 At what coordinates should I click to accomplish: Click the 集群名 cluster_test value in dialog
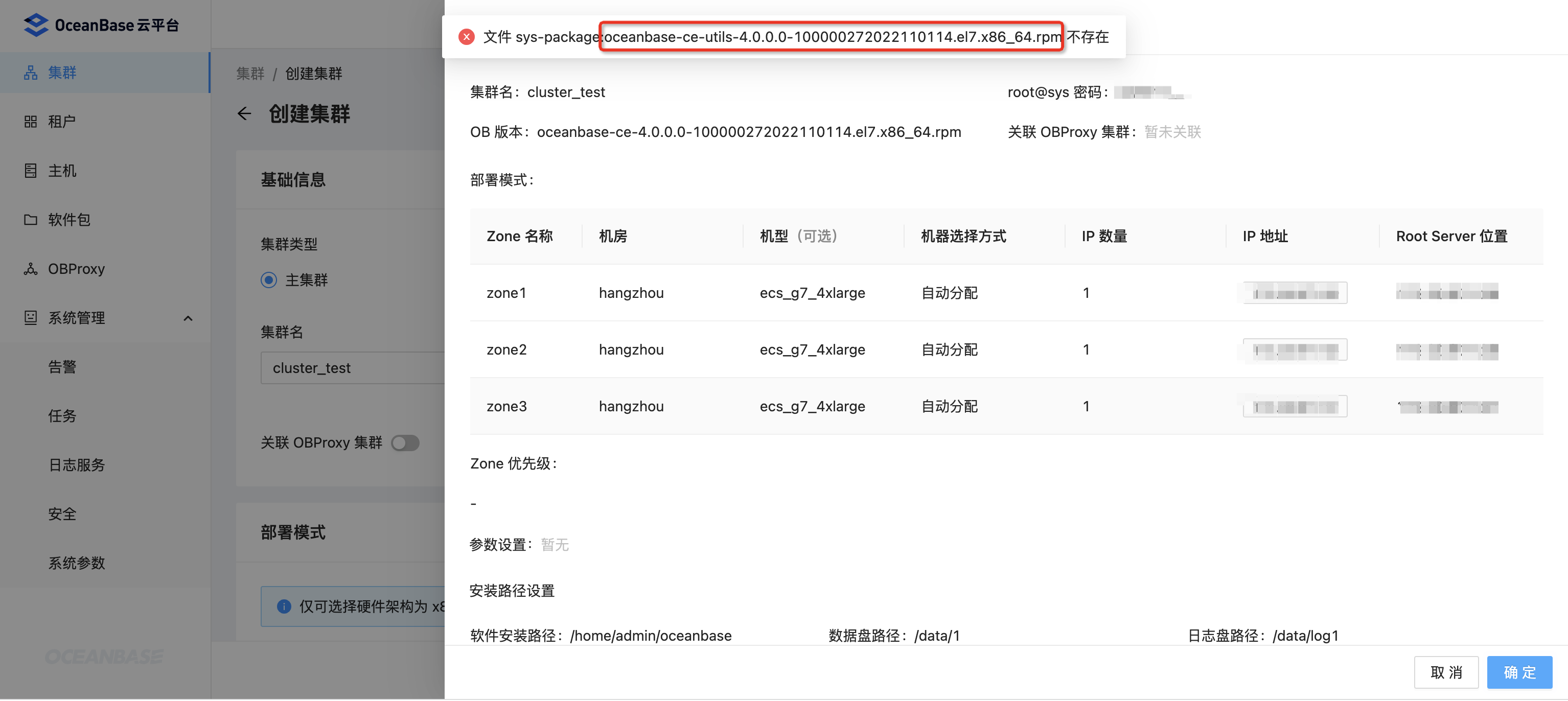(x=565, y=92)
